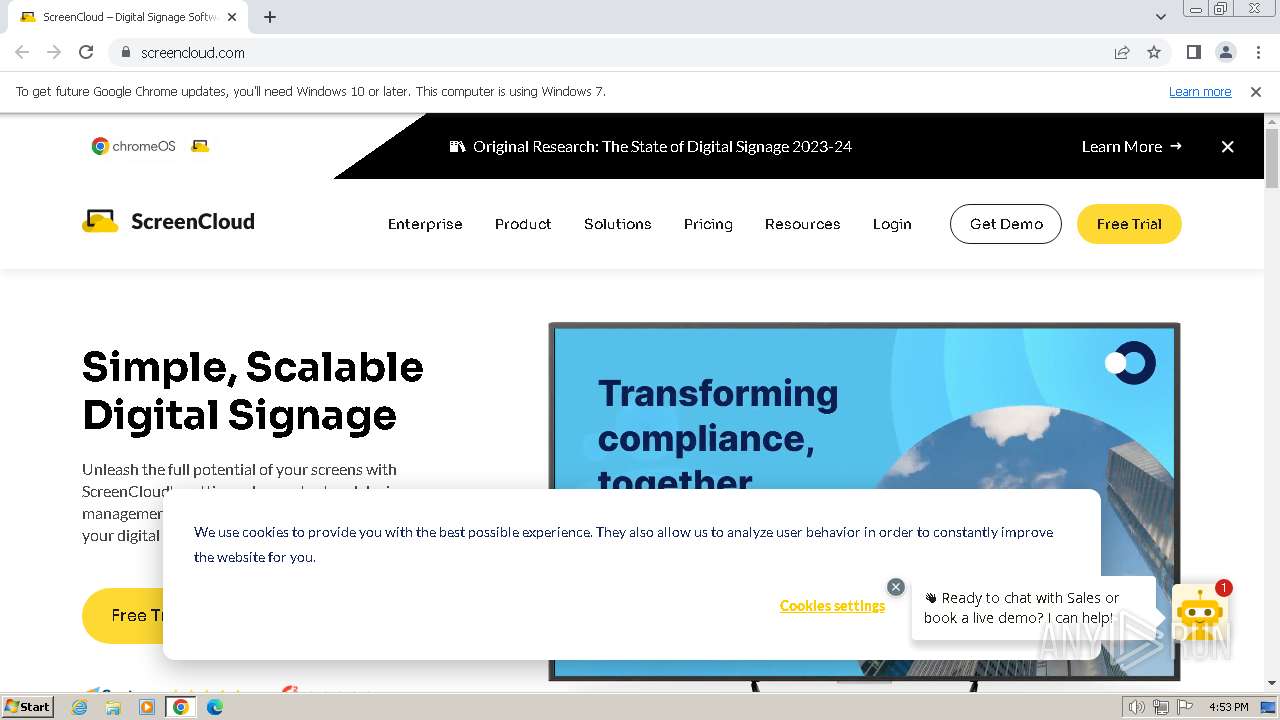Open Cookies settings link
Image resolution: width=1280 pixels, height=720 pixels.
click(x=832, y=606)
